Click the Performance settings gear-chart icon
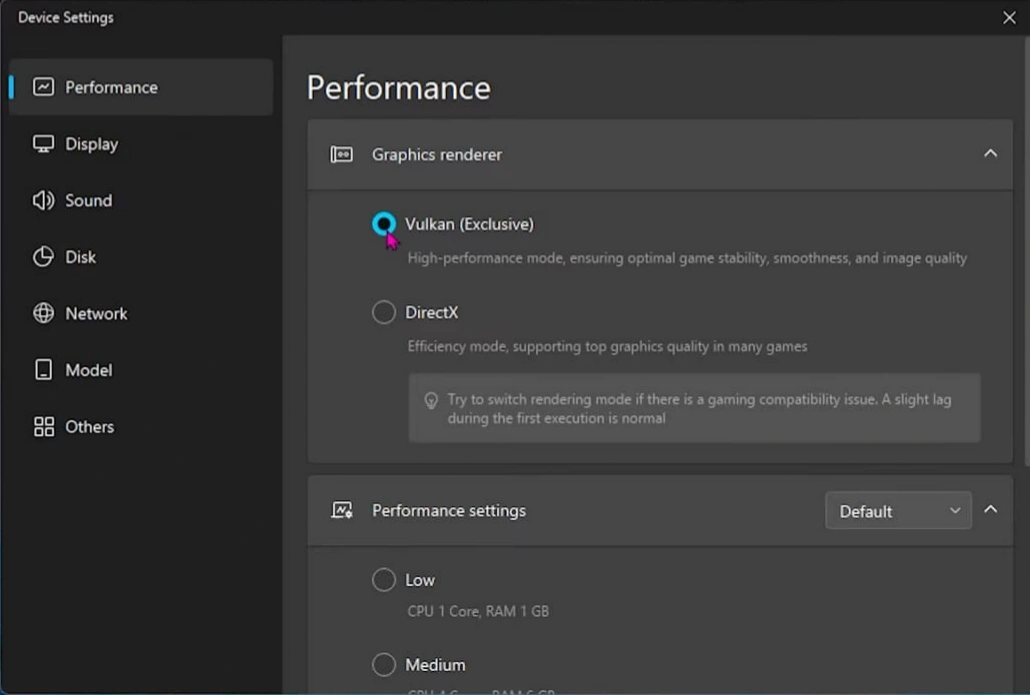This screenshot has width=1030, height=695. point(340,510)
